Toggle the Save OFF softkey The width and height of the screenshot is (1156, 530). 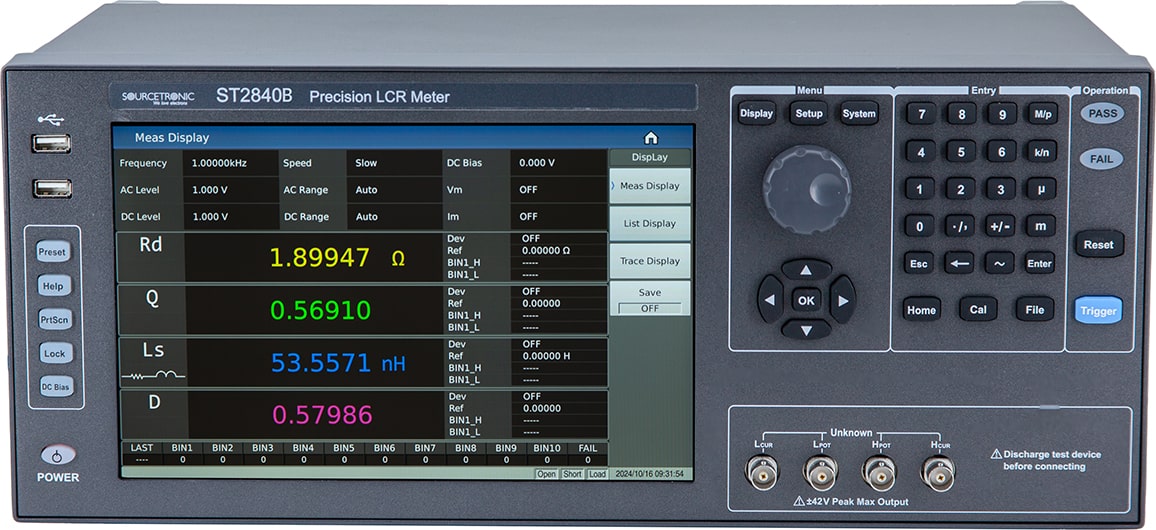[x=649, y=299]
